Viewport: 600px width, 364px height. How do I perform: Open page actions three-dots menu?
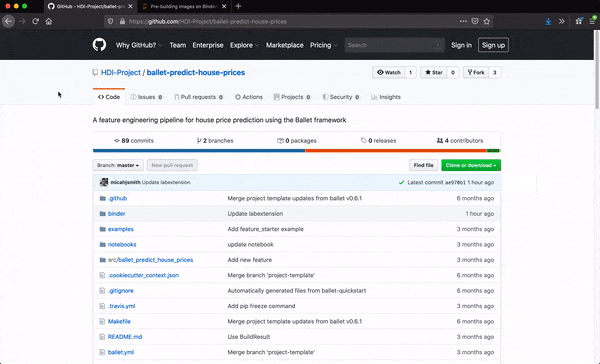(463, 21)
